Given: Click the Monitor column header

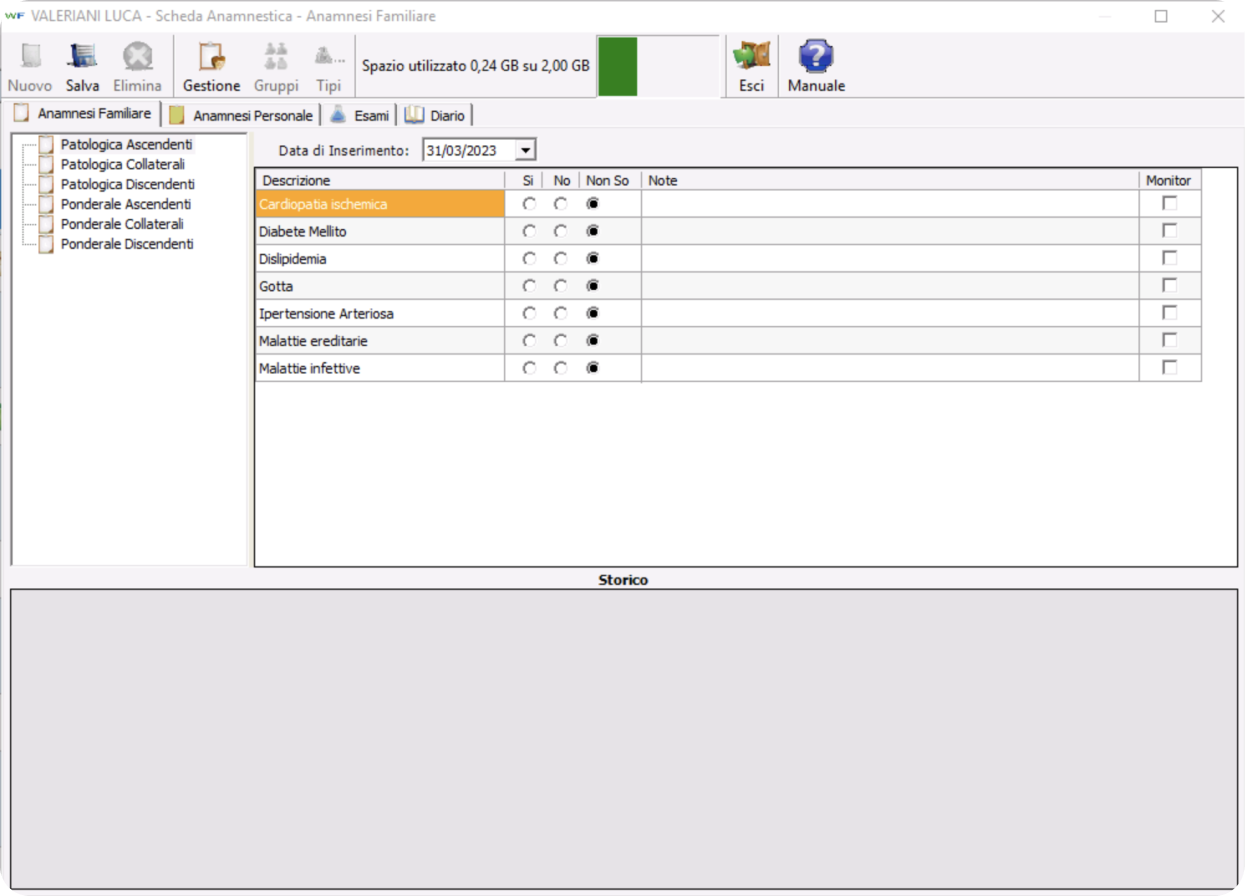Looking at the screenshot, I should [x=1169, y=181].
